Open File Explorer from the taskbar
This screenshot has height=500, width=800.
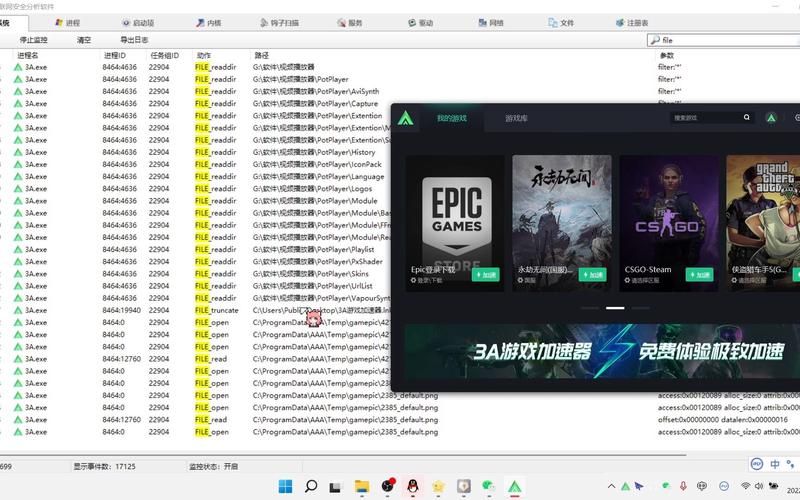[362, 486]
